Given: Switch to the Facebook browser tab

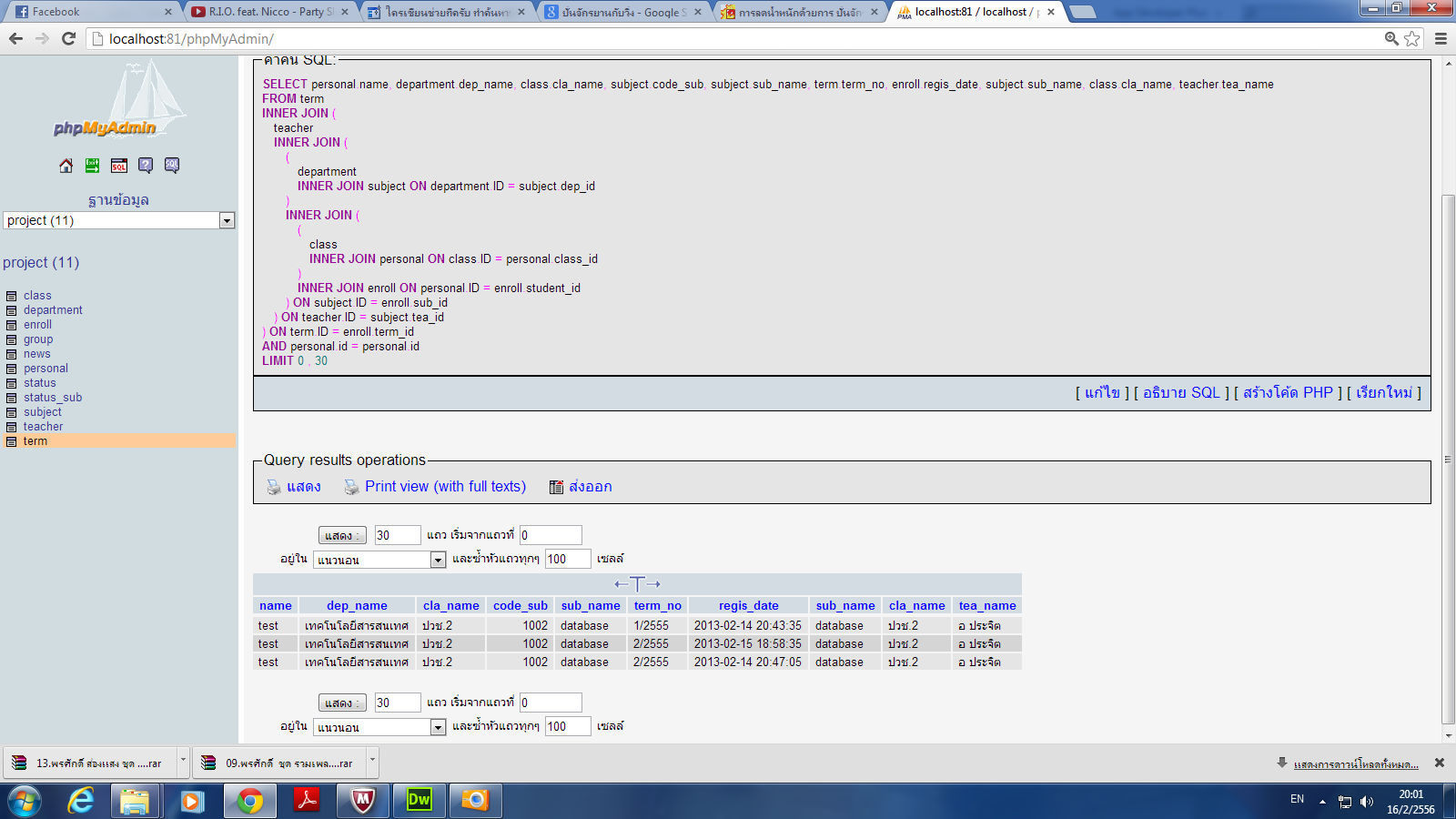Looking at the screenshot, I should click(x=91, y=12).
